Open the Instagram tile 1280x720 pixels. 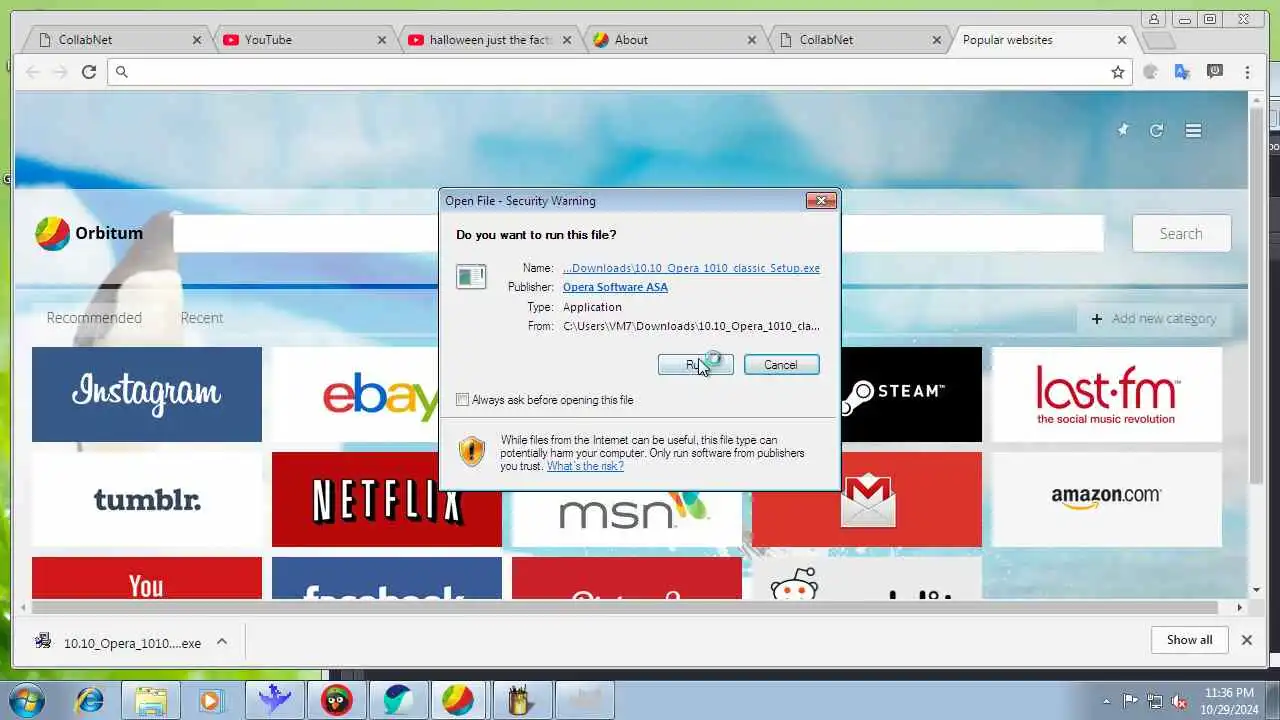[147, 394]
